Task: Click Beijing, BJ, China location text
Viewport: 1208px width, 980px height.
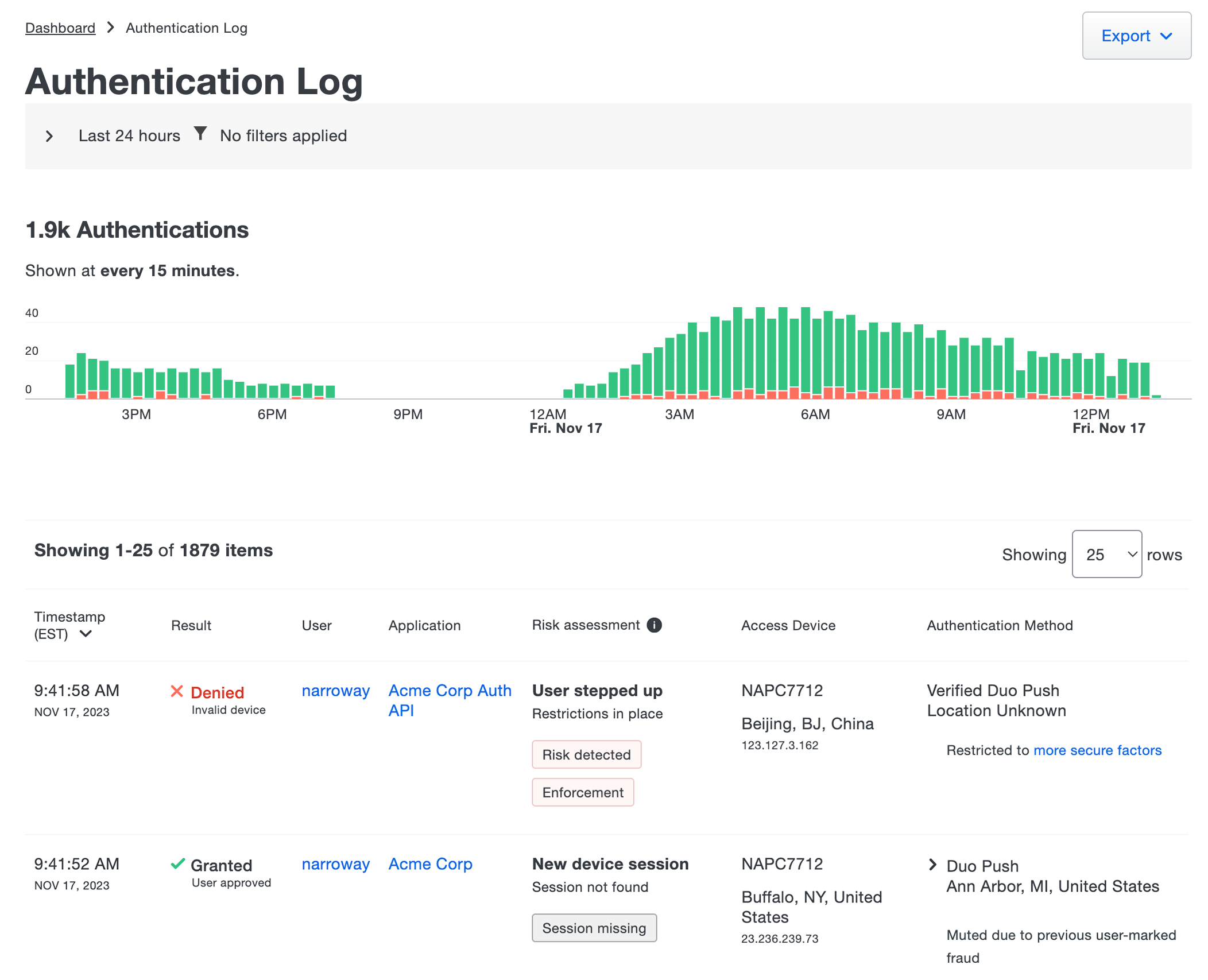Action: (x=807, y=723)
